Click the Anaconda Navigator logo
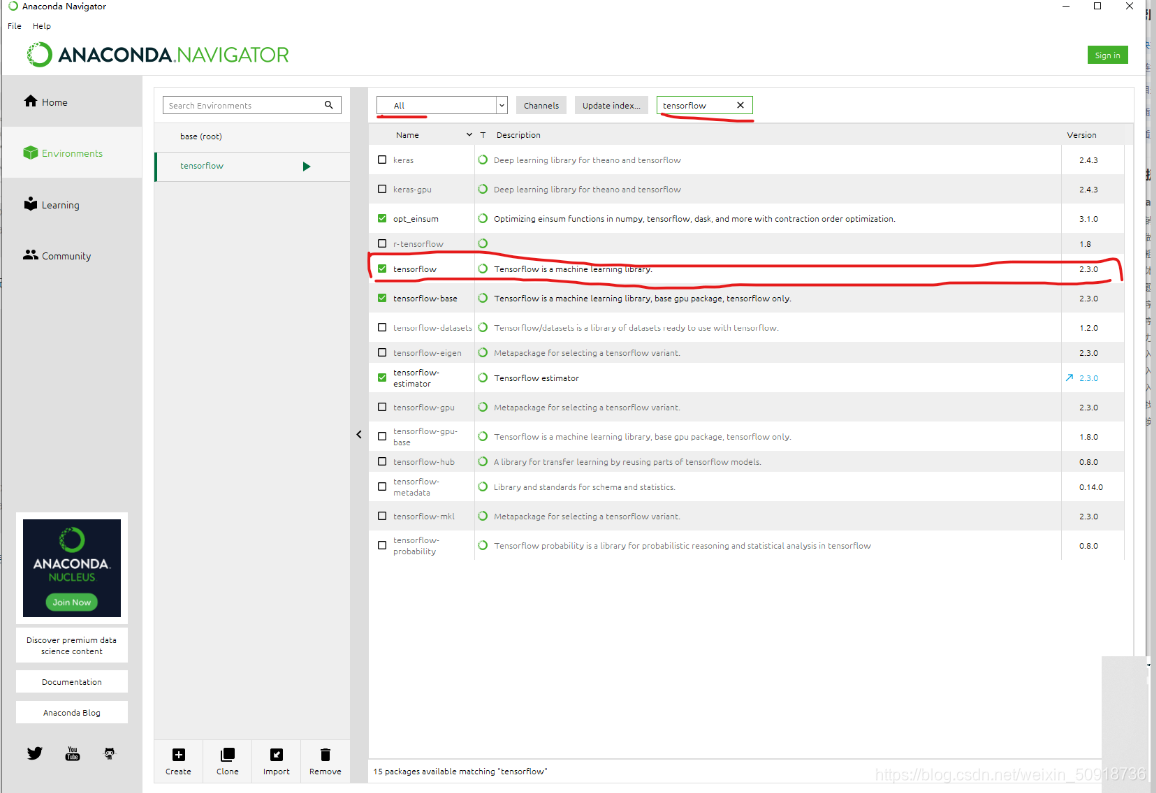Image resolution: width=1156 pixels, height=793 pixels. [158, 55]
